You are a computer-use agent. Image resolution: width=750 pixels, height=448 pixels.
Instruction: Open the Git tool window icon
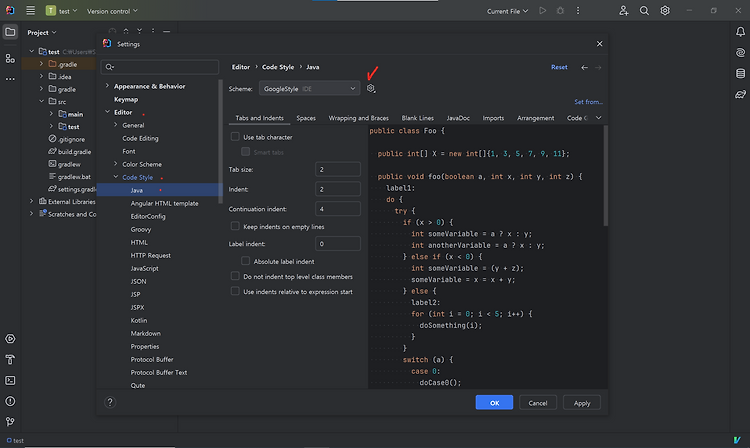[10, 422]
